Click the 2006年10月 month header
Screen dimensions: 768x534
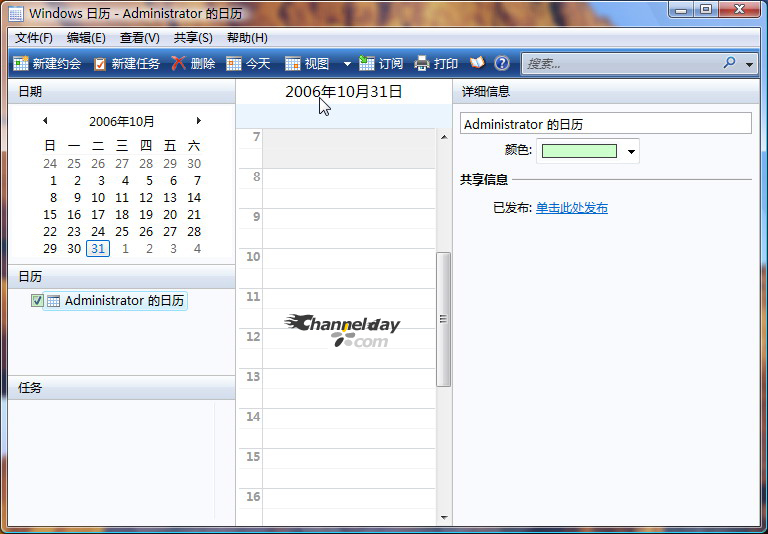(121, 121)
